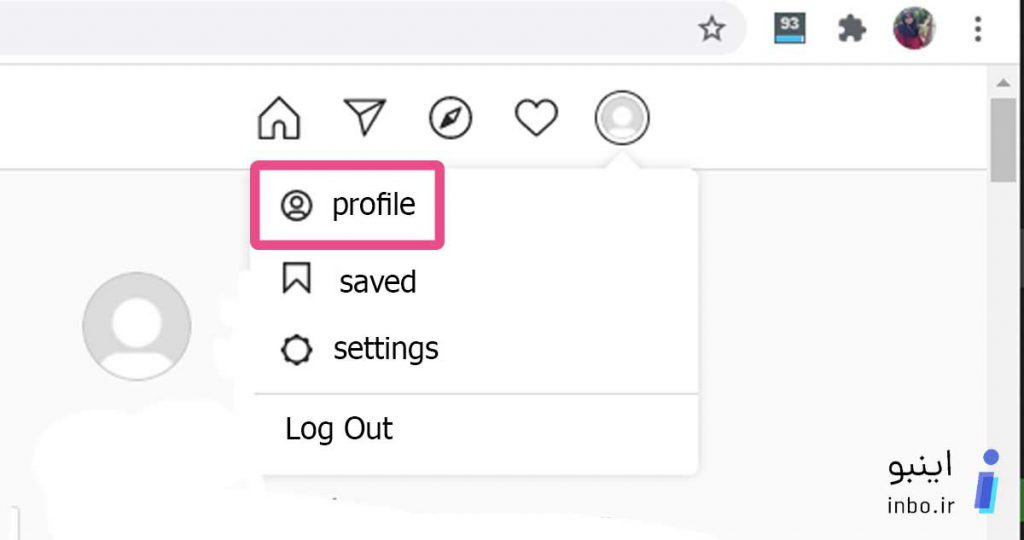Go to the Instagram Home icon
The height and width of the screenshot is (540, 1024).
coord(279,118)
